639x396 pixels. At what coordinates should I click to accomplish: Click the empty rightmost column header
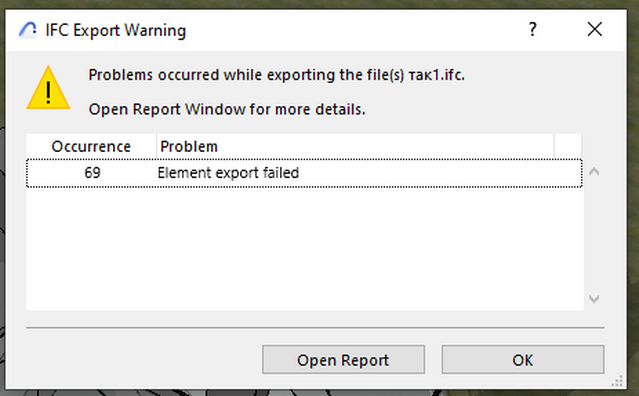568,146
